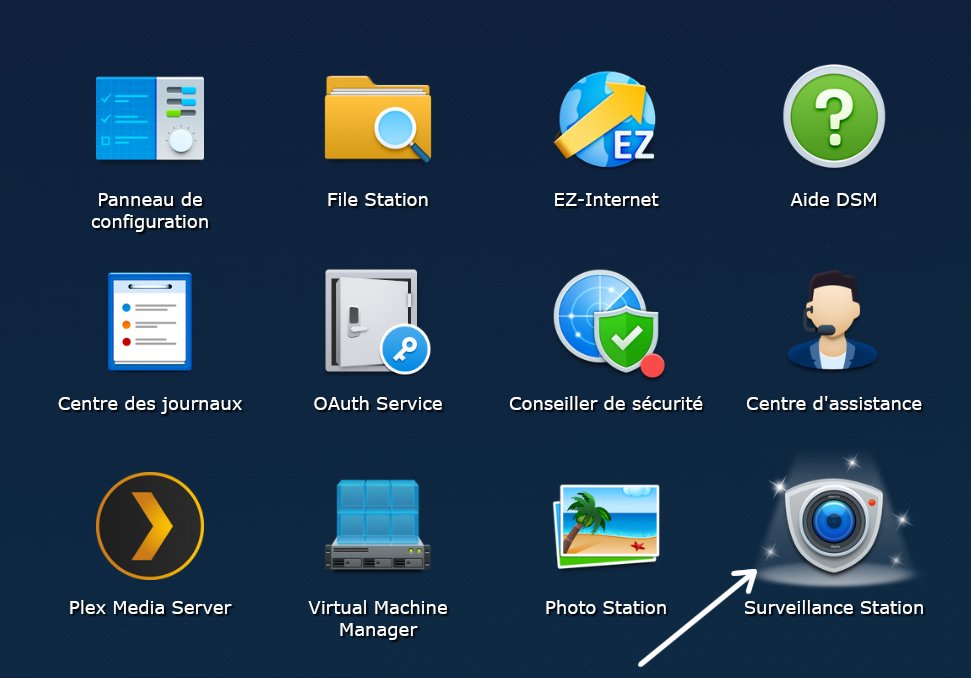Click the "OAuth Service" label
Image resolution: width=971 pixels, height=678 pixels.
[x=378, y=404]
